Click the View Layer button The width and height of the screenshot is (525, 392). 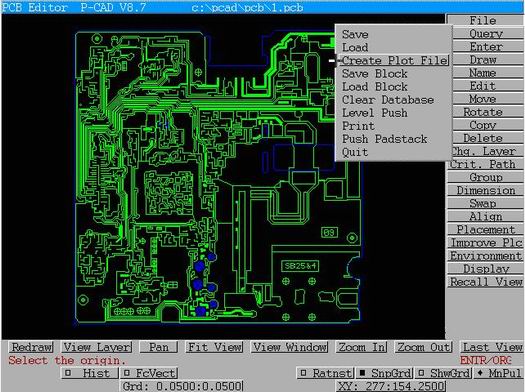(x=97, y=347)
